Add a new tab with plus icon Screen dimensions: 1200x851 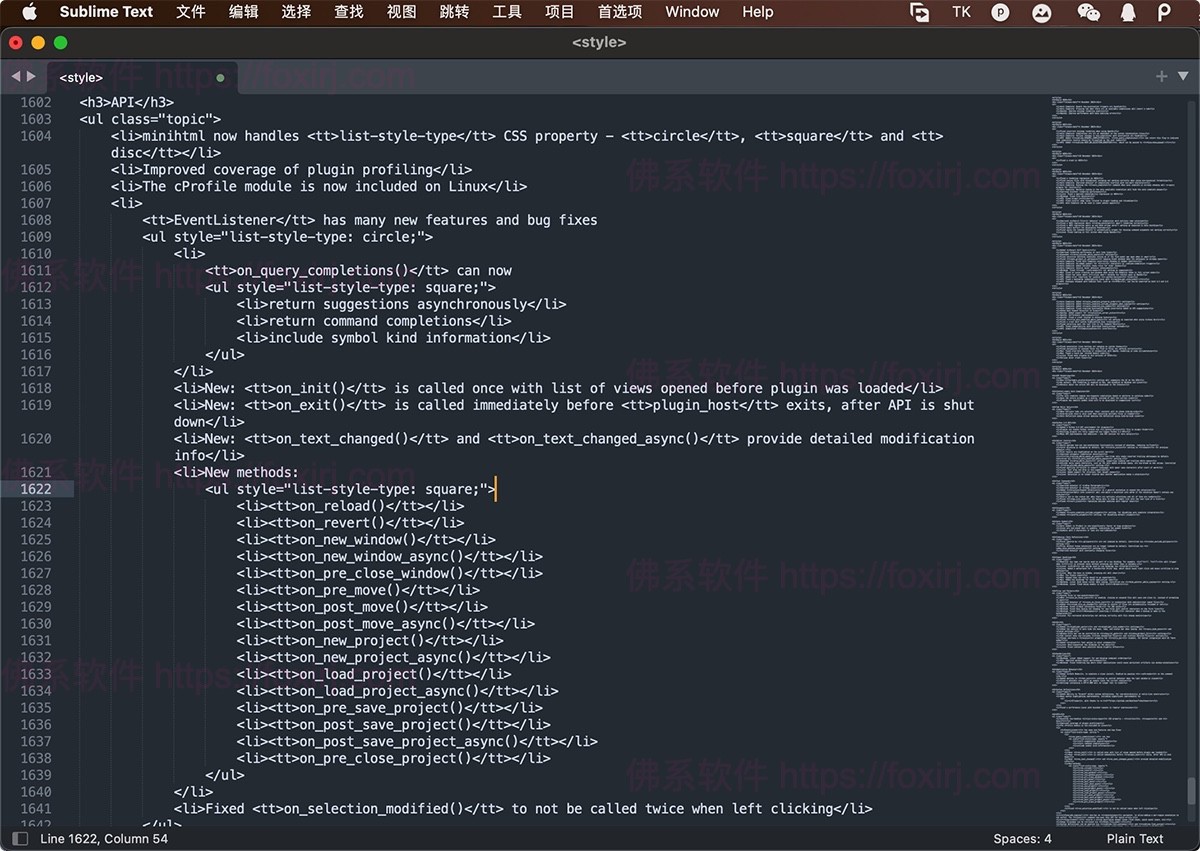pos(1161,77)
